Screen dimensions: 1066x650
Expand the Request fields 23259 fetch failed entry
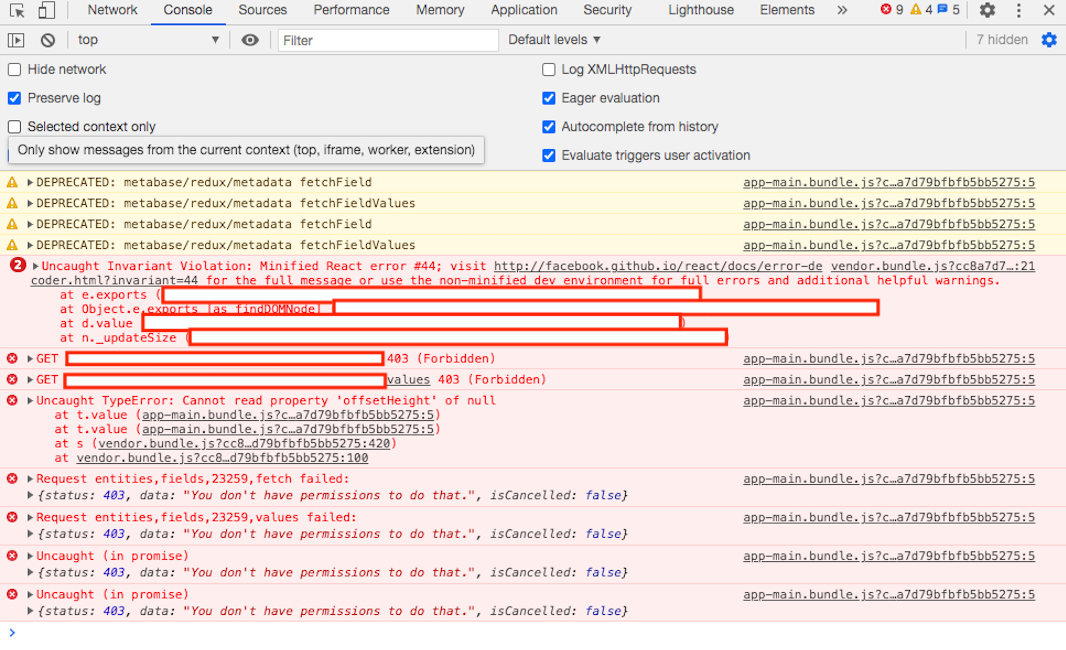point(31,479)
